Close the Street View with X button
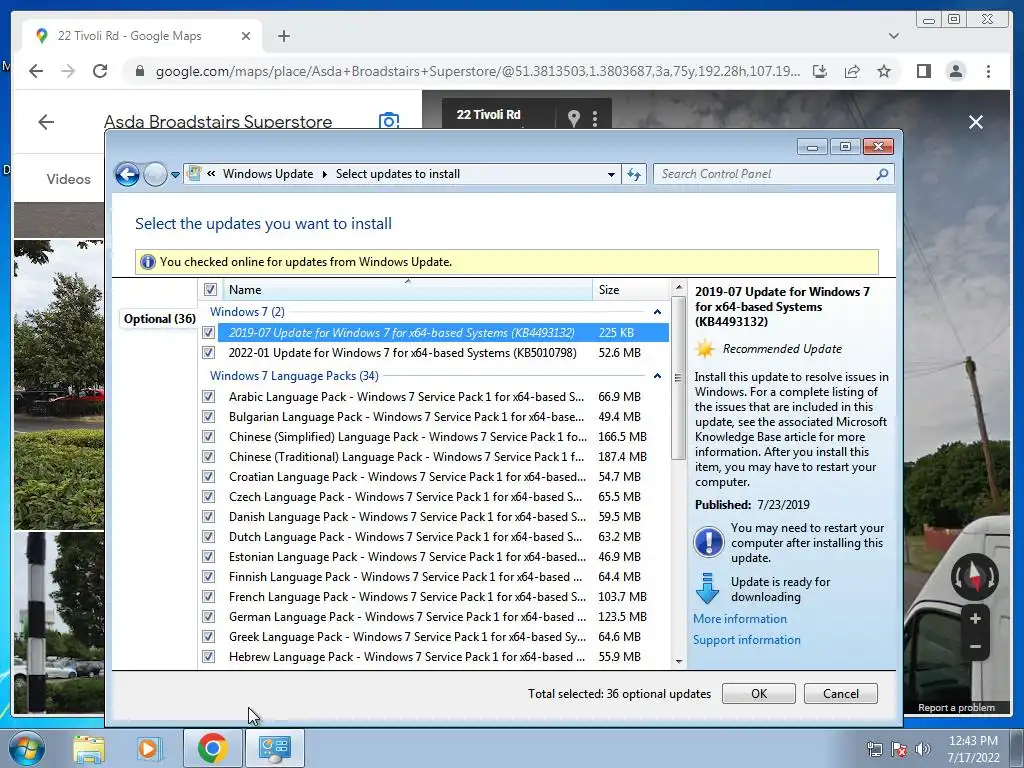Viewport: 1024px width, 768px height. [976, 122]
